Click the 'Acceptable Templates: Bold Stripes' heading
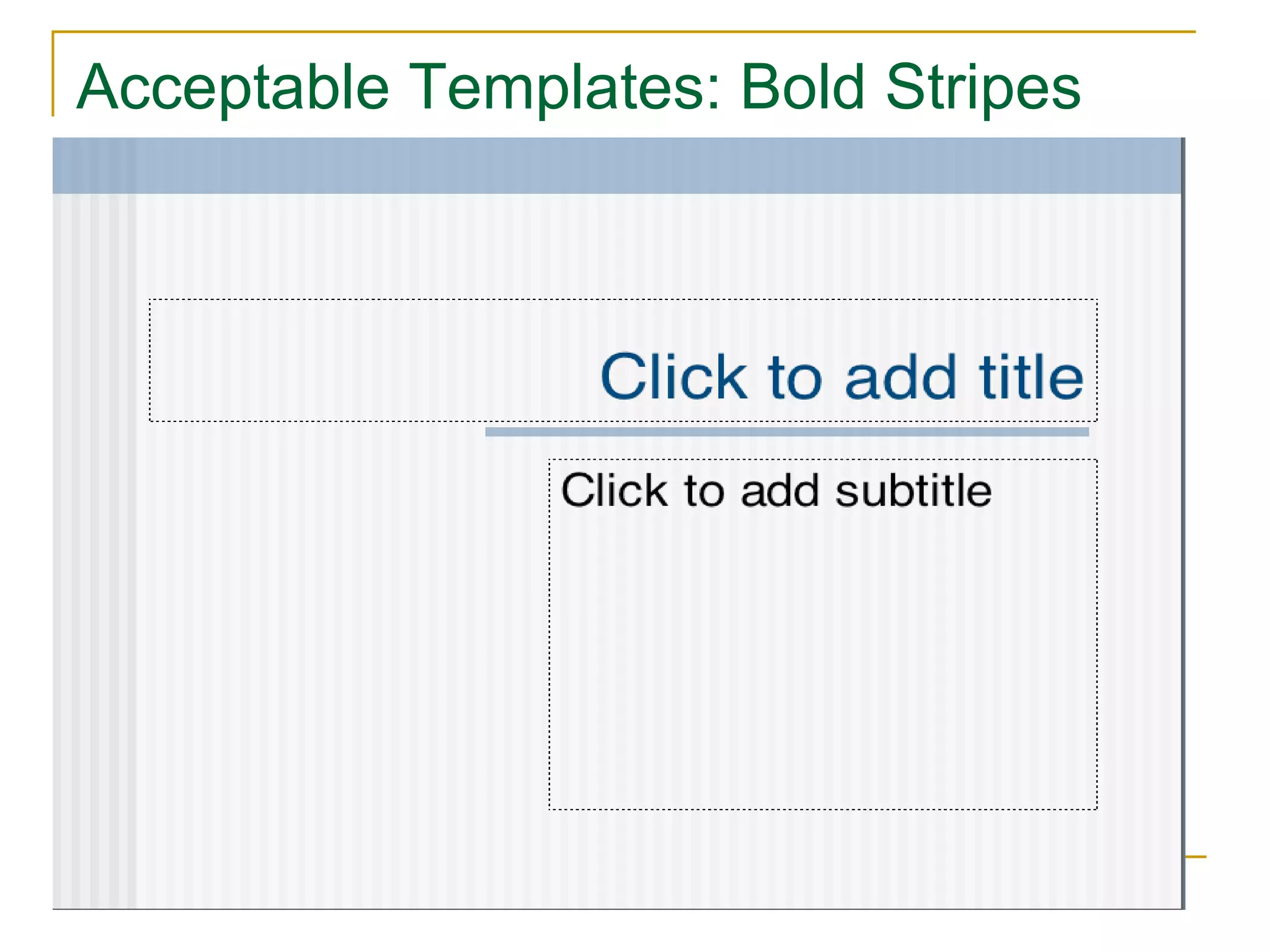The image size is (1270, 952). [578, 87]
